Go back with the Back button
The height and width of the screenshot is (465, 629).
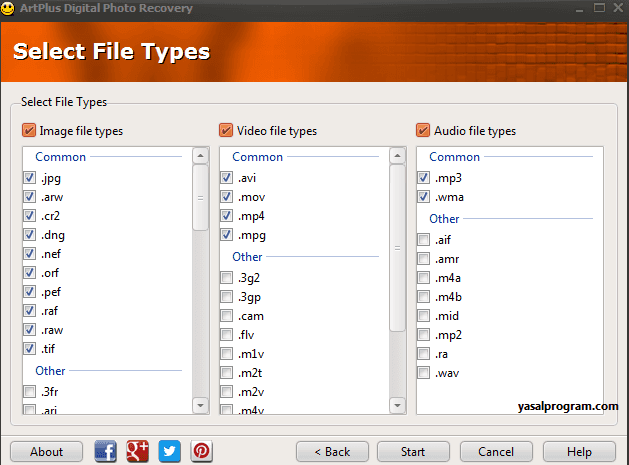(x=332, y=451)
